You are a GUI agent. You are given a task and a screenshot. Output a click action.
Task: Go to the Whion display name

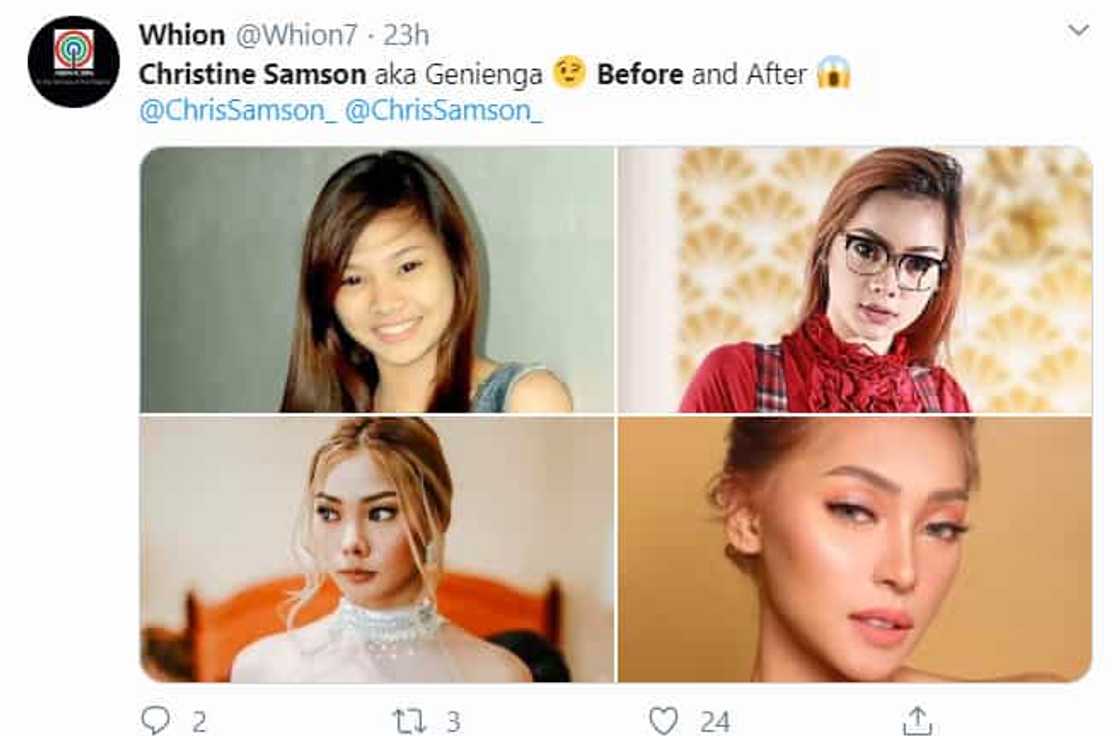[x=181, y=35]
